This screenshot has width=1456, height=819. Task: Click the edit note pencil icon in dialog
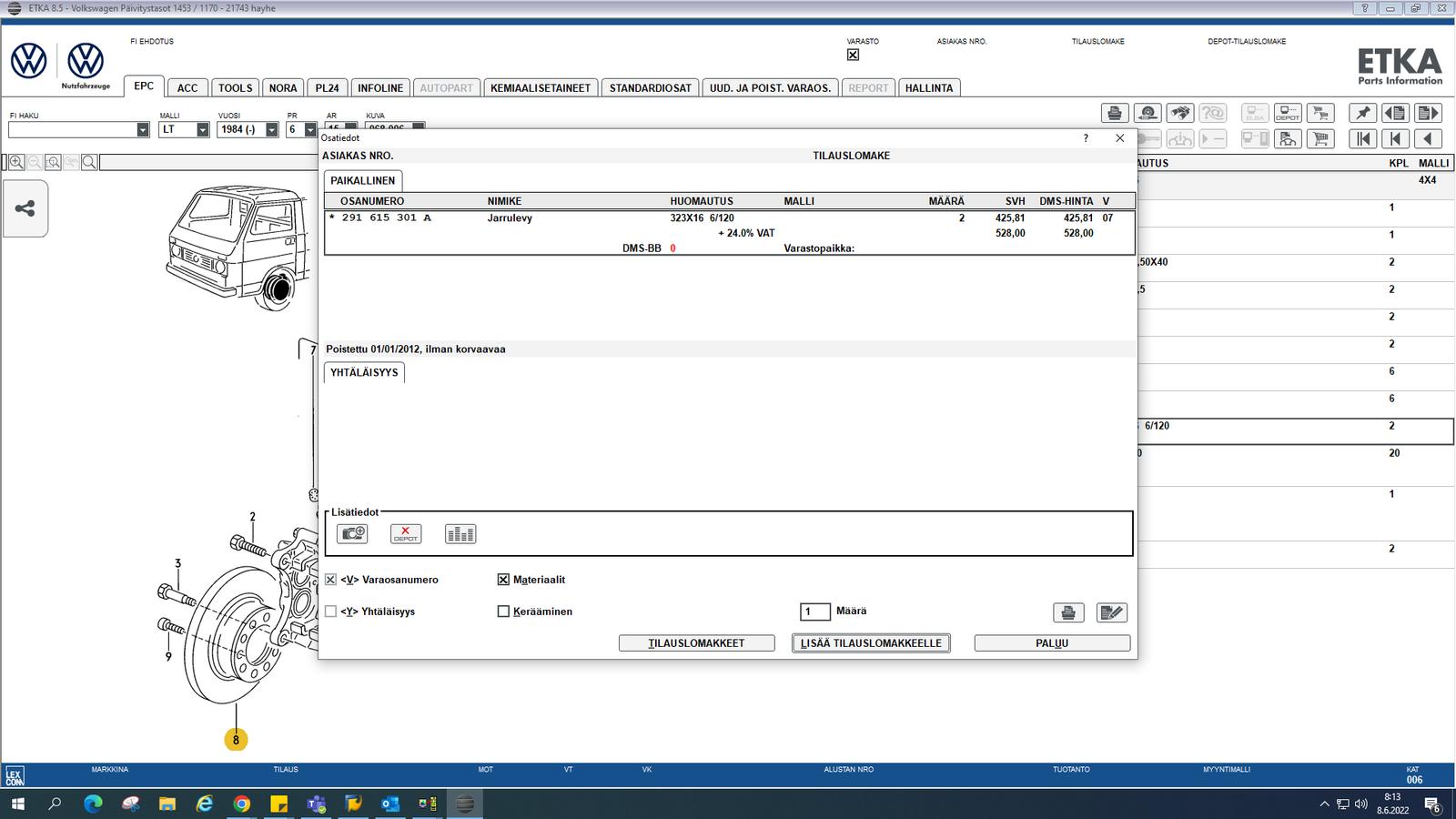1111,612
